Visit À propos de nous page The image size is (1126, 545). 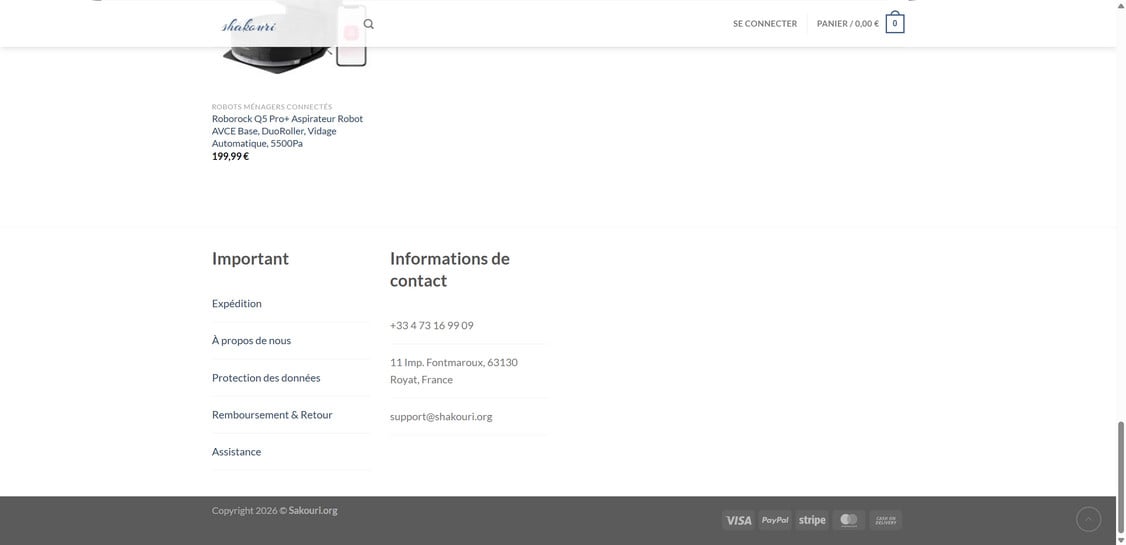pyautogui.click(x=251, y=340)
